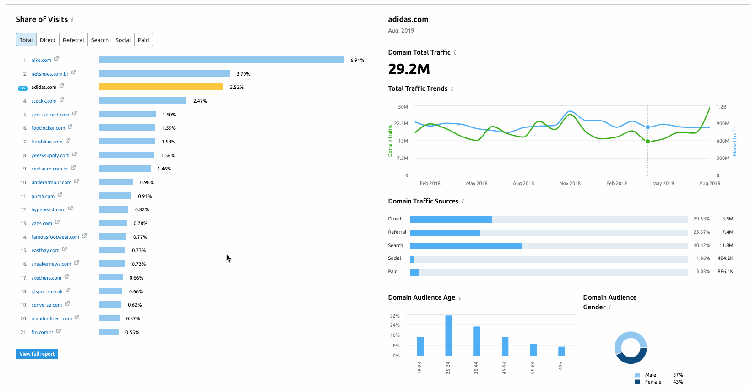Image resolution: width=750 pixels, height=389 pixels.
Task: Click info icon next to Share of Visits
Action: [x=72, y=20]
